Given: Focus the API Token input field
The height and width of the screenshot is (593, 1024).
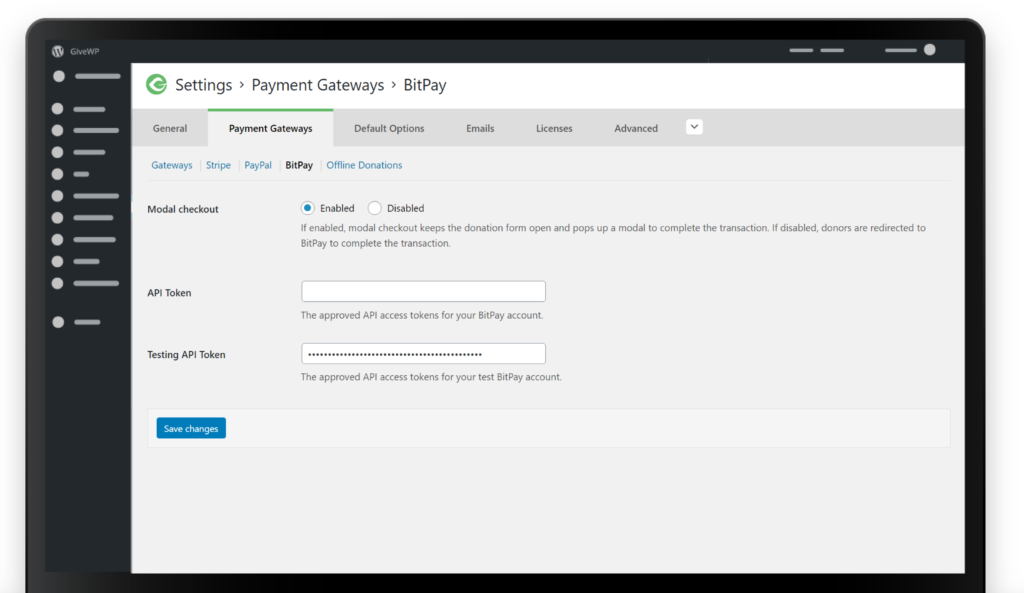Looking at the screenshot, I should click(423, 291).
